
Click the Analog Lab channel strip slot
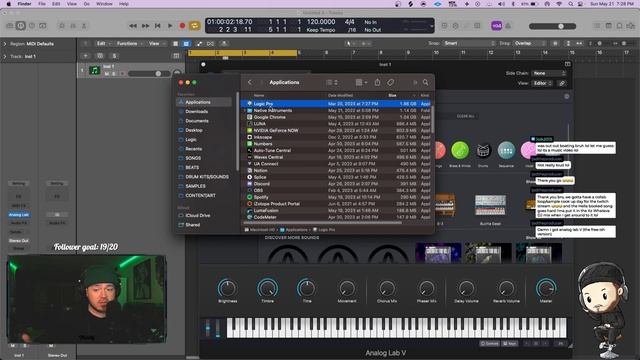(19, 215)
